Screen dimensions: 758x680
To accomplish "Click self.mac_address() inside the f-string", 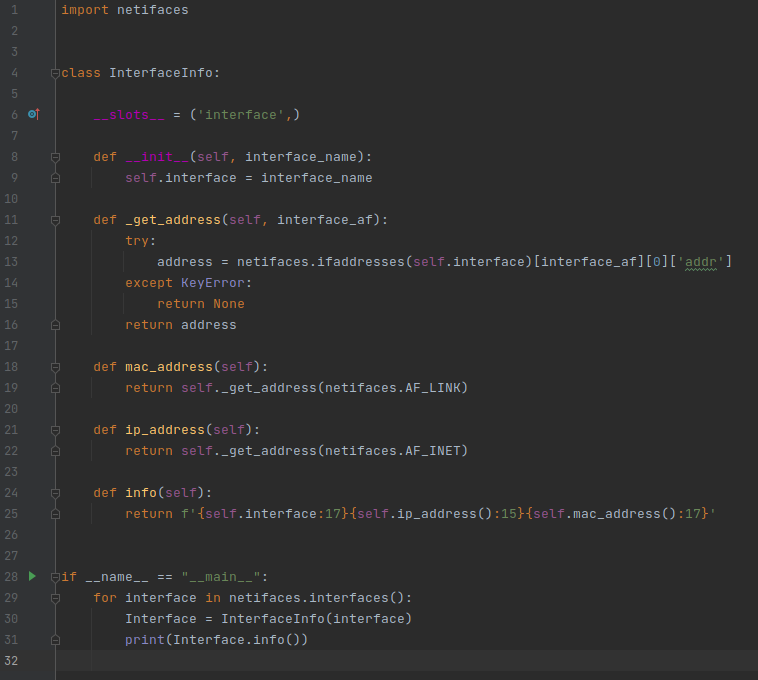I will pos(605,513).
